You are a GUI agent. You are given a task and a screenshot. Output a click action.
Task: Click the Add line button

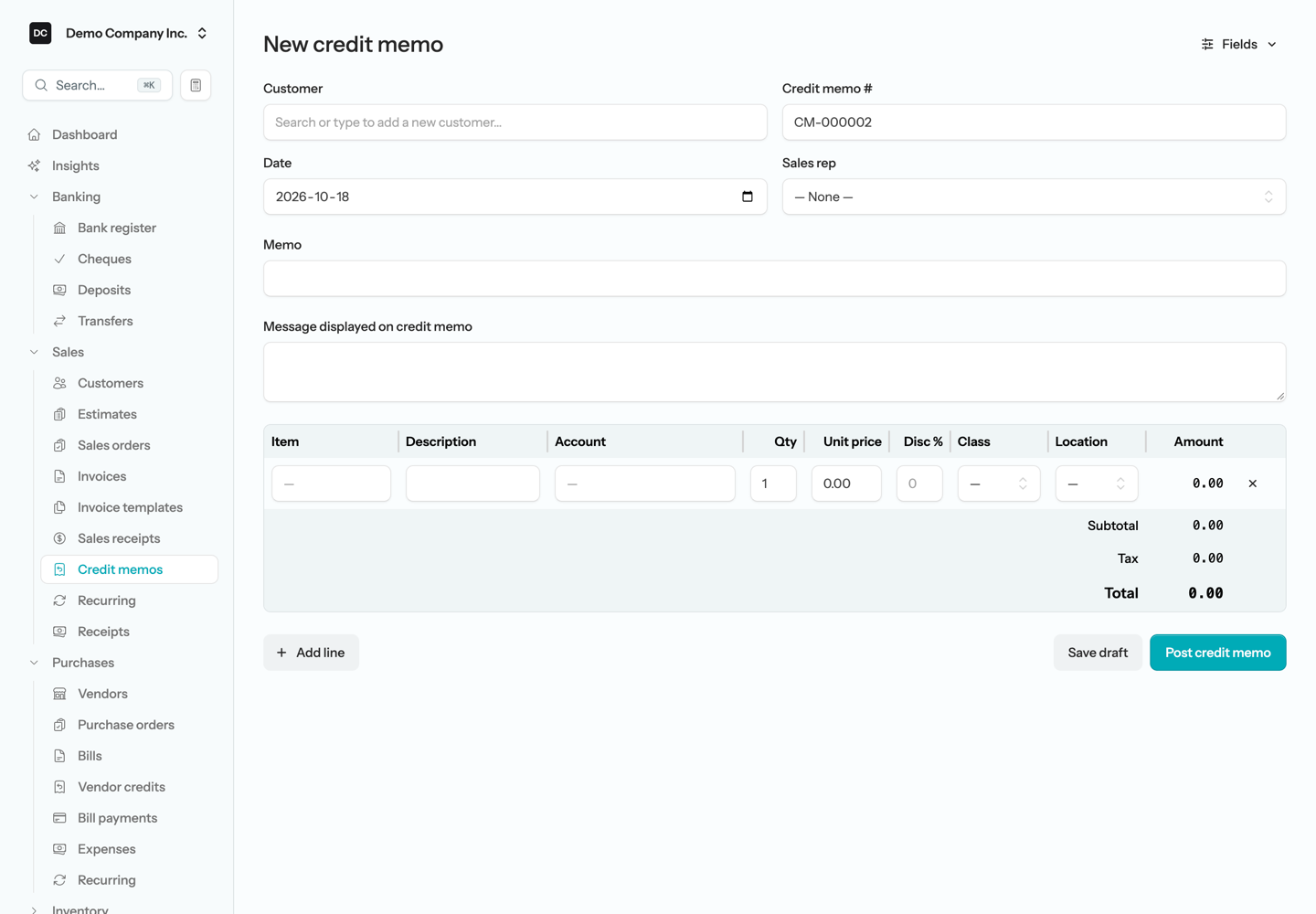coord(311,653)
